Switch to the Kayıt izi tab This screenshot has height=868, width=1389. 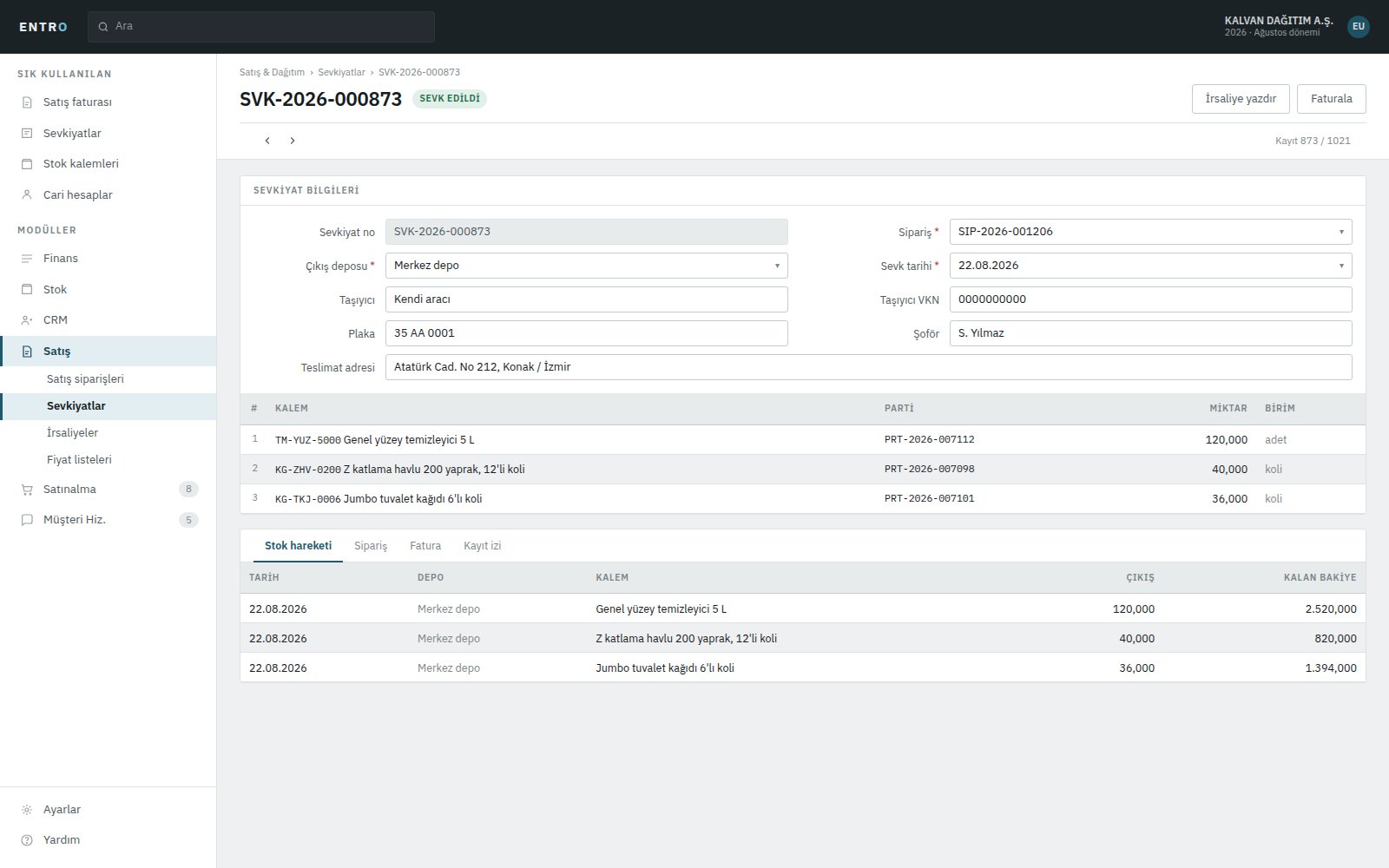(x=482, y=546)
